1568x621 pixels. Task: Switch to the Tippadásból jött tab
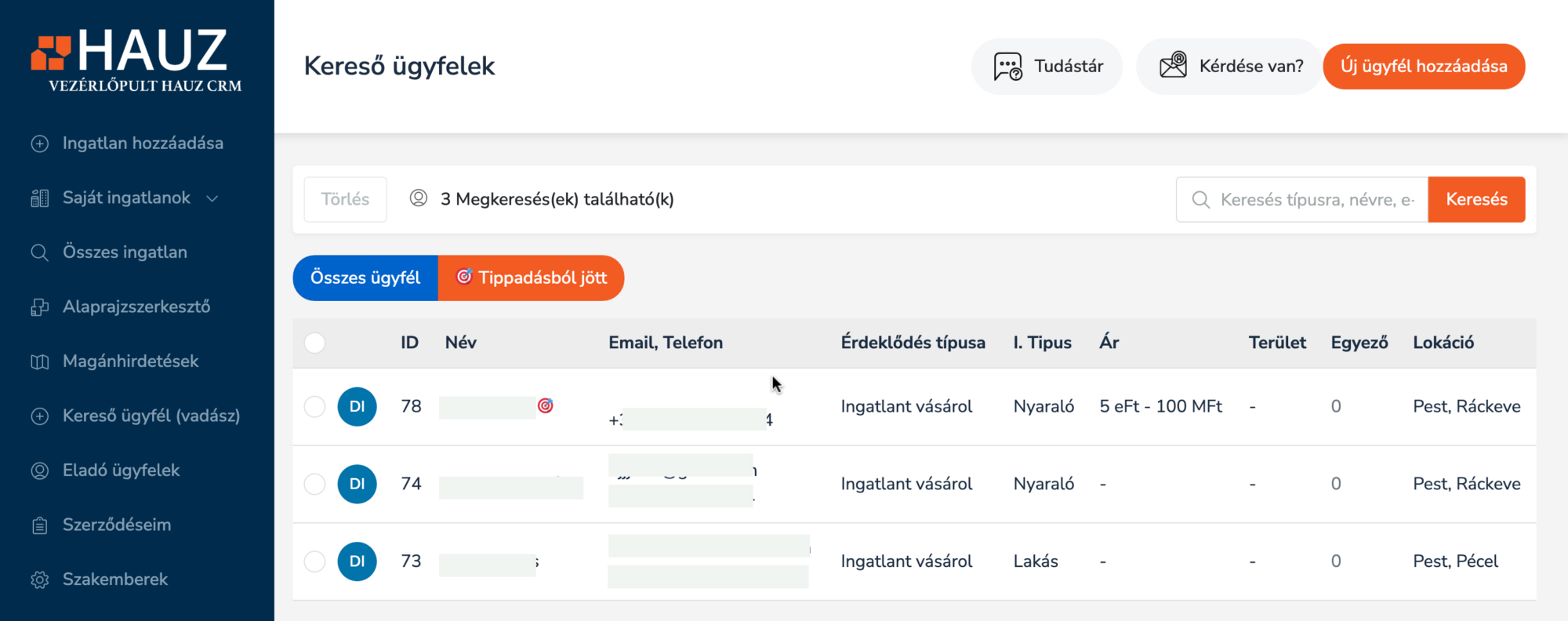coord(532,278)
